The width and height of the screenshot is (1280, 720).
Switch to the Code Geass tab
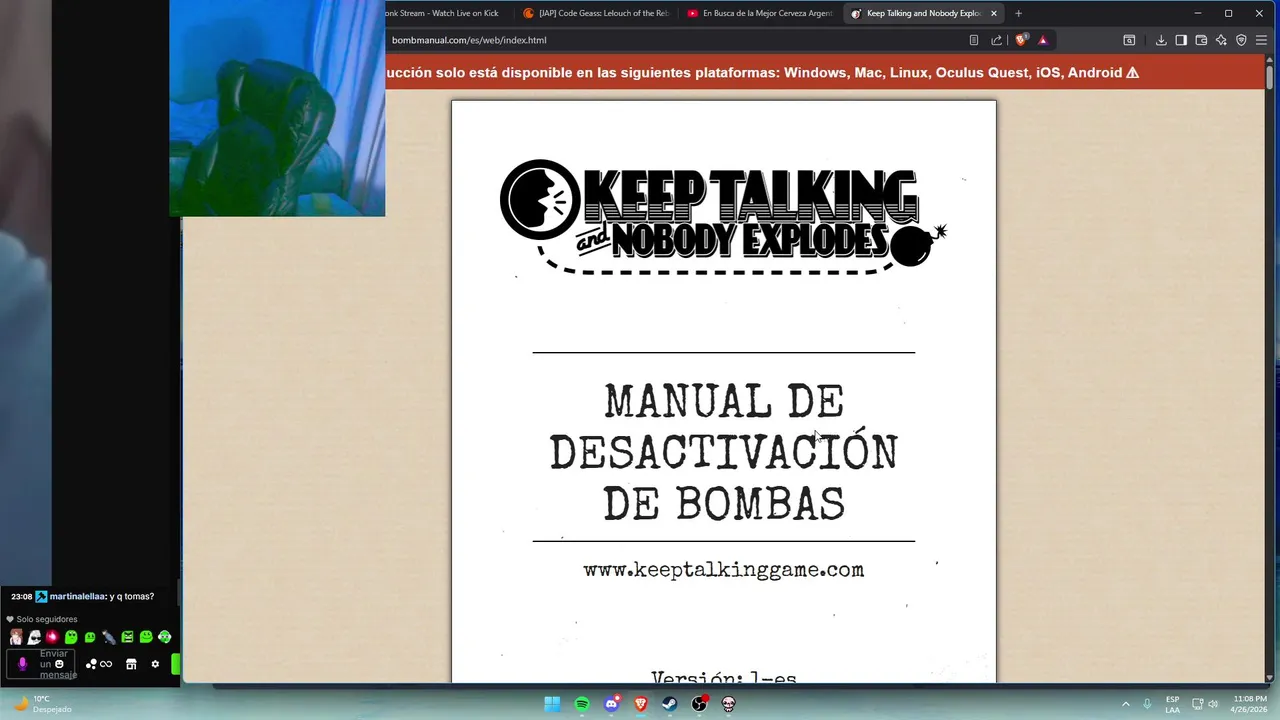596,13
